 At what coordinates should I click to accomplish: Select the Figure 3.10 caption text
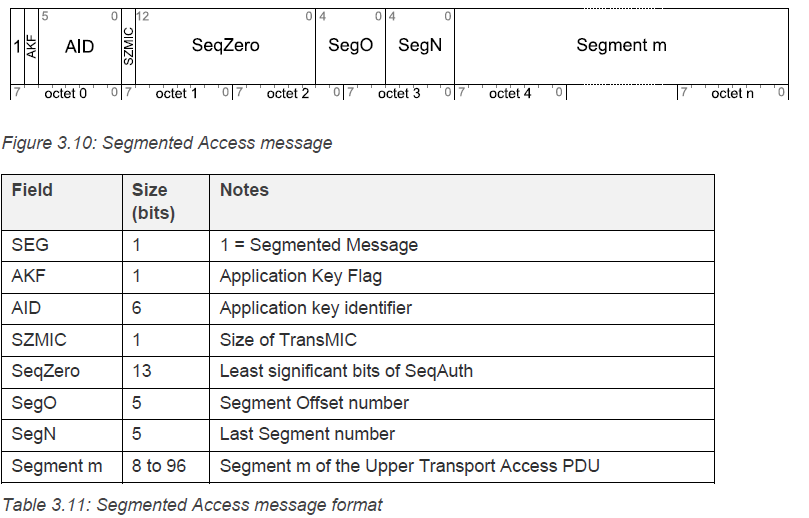(x=167, y=143)
